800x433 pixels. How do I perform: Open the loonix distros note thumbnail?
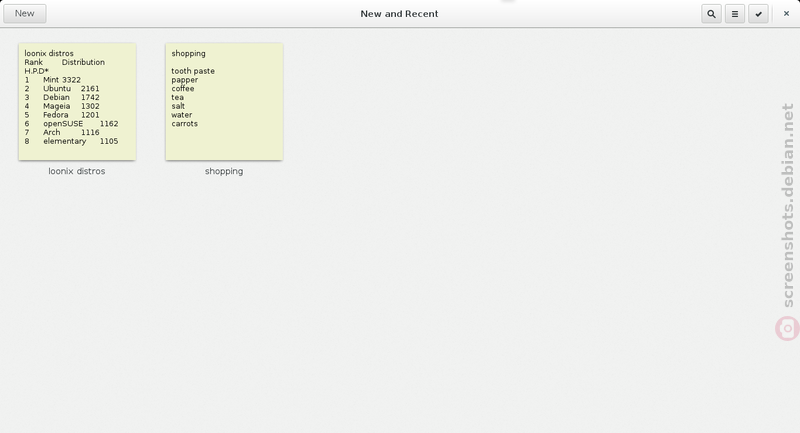tap(77, 101)
